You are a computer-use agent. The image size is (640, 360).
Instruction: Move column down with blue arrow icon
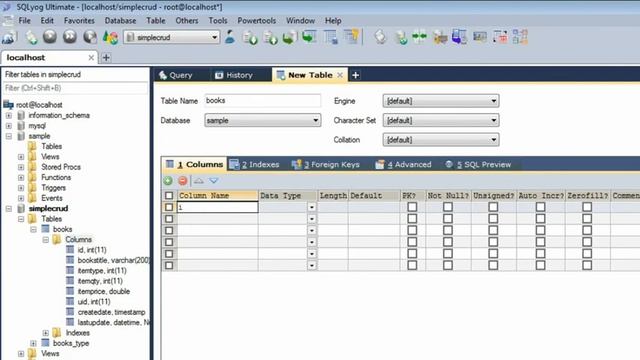tap(214, 180)
